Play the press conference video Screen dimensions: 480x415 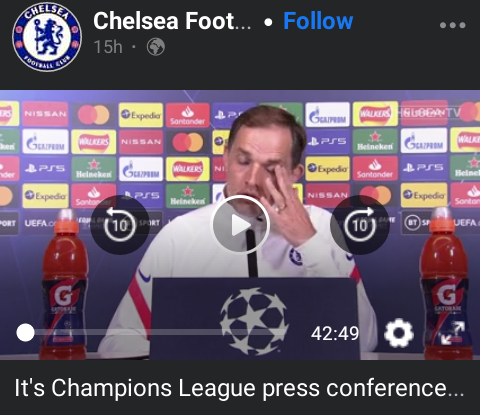240,225
